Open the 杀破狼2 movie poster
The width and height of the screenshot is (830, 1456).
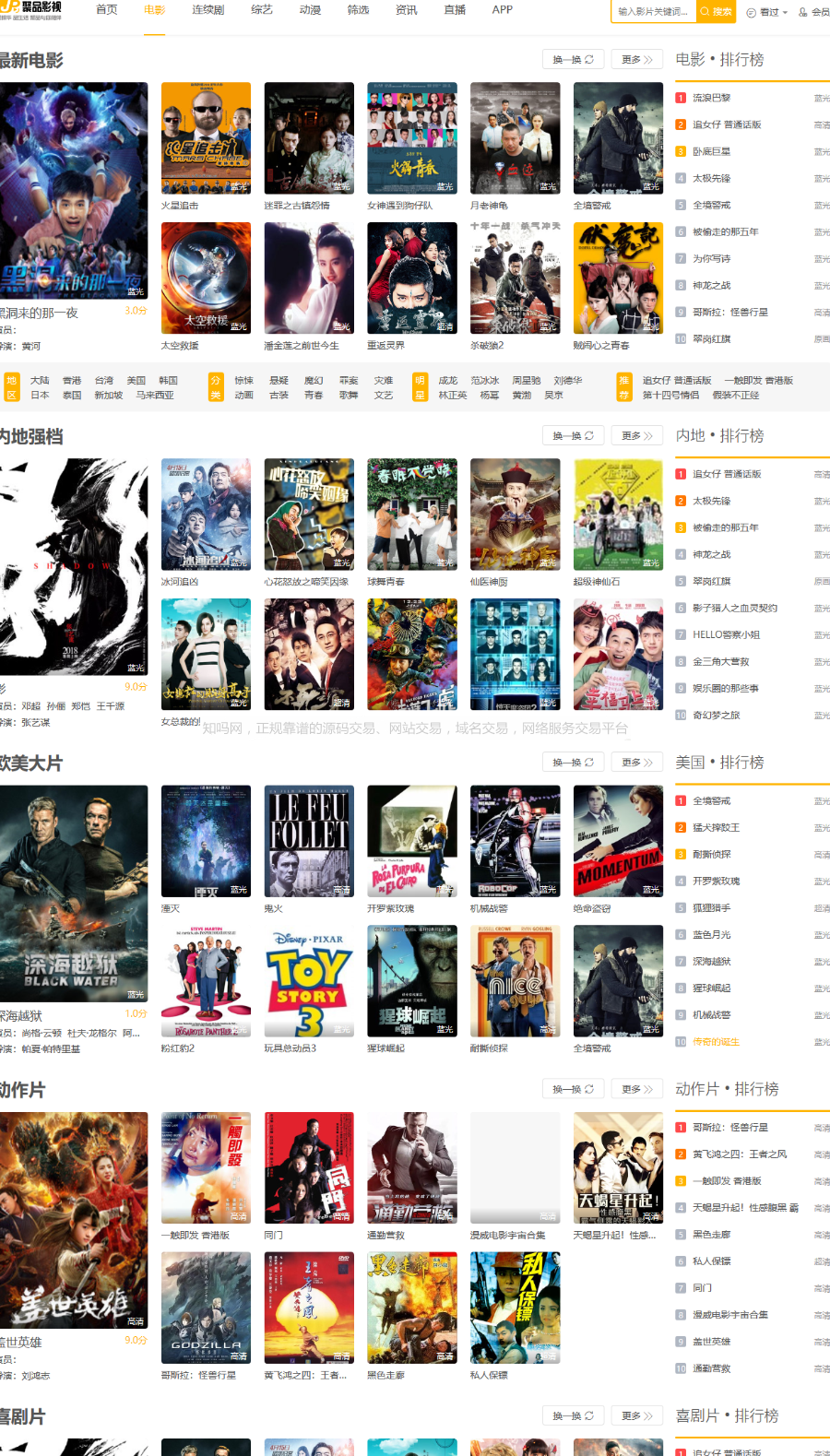(515, 278)
